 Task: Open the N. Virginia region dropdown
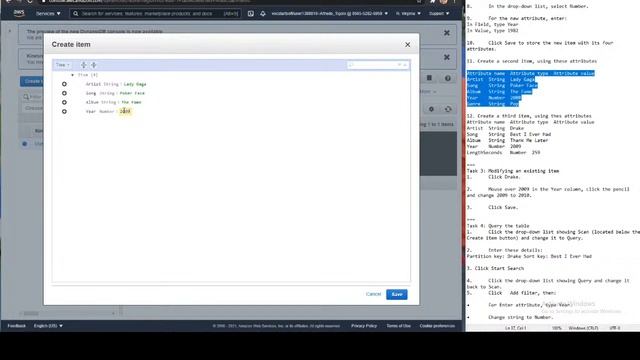408,13
